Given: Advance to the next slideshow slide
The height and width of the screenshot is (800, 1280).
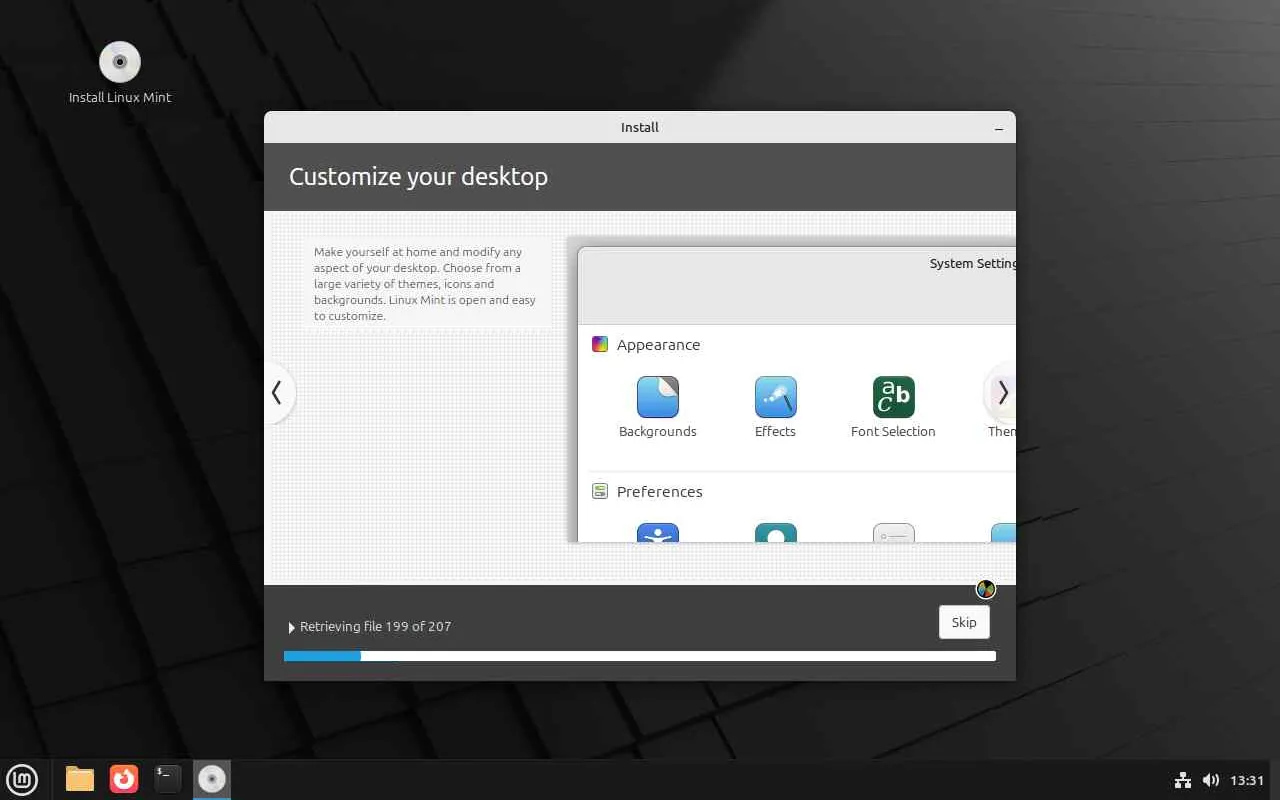Looking at the screenshot, I should click(1002, 393).
